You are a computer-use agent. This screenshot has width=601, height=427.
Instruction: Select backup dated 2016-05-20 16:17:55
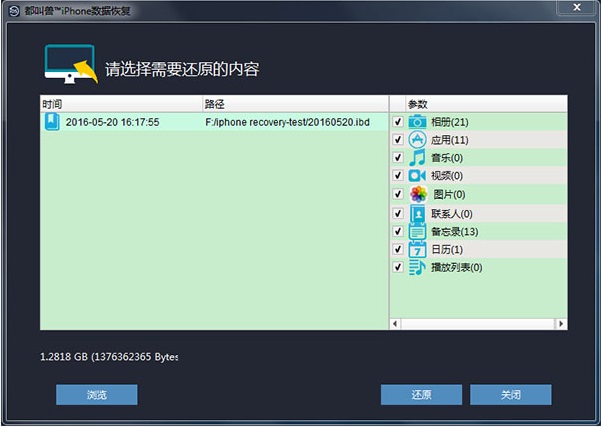point(112,122)
